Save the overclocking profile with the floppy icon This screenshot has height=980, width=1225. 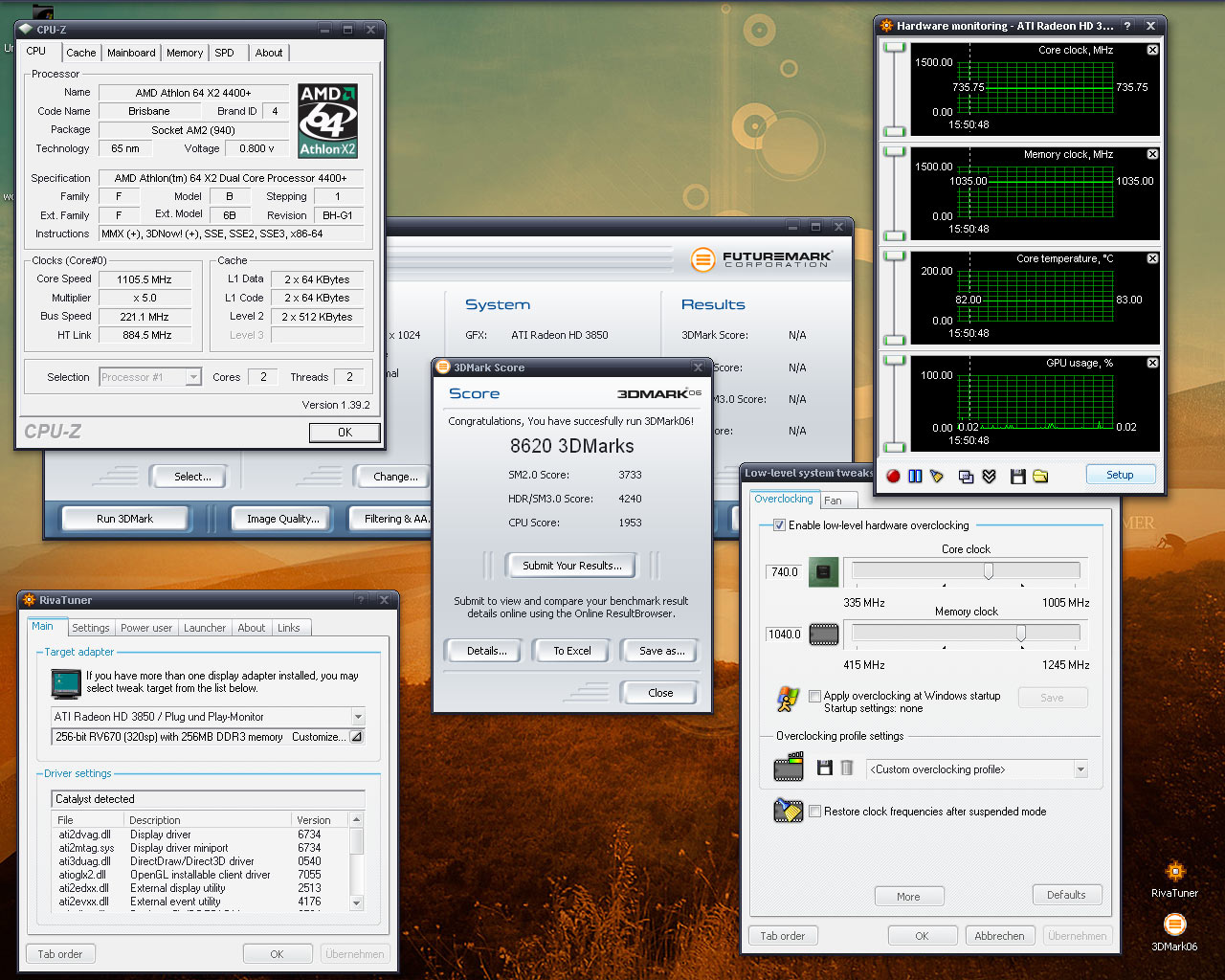824,768
